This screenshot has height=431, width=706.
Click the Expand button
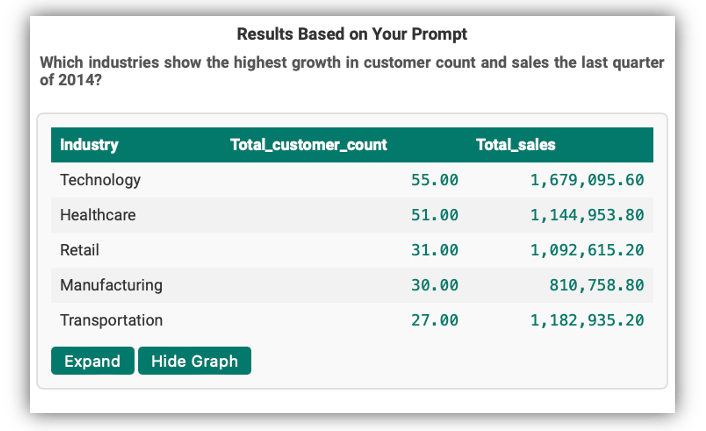[x=93, y=361]
